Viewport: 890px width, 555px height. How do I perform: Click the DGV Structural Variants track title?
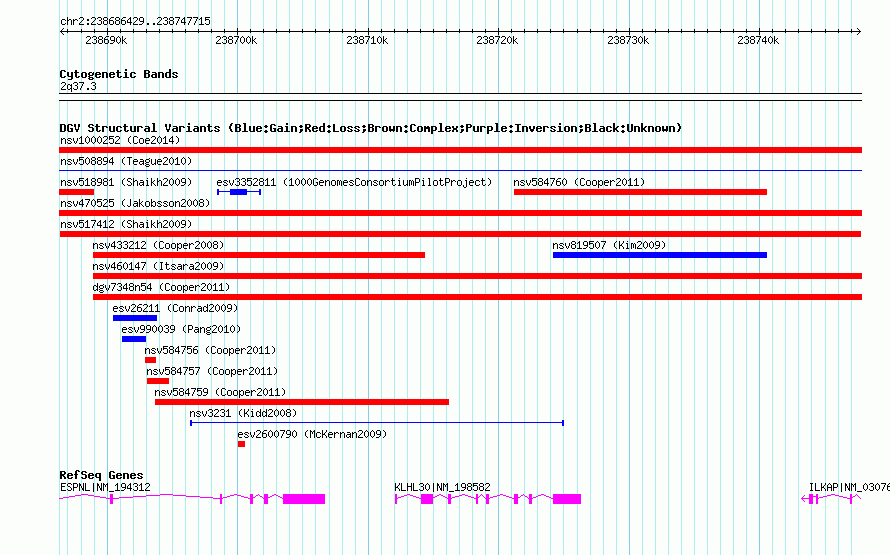coord(371,128)
